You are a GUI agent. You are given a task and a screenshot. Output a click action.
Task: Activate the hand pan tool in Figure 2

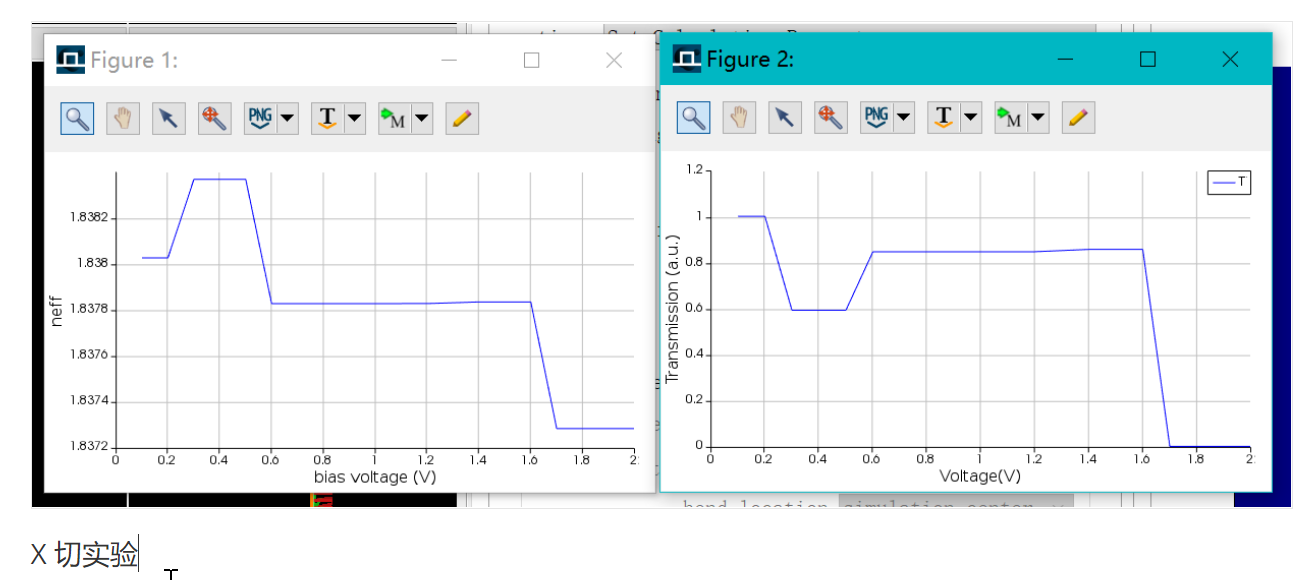pyautogui.click(x=739, y=118)
